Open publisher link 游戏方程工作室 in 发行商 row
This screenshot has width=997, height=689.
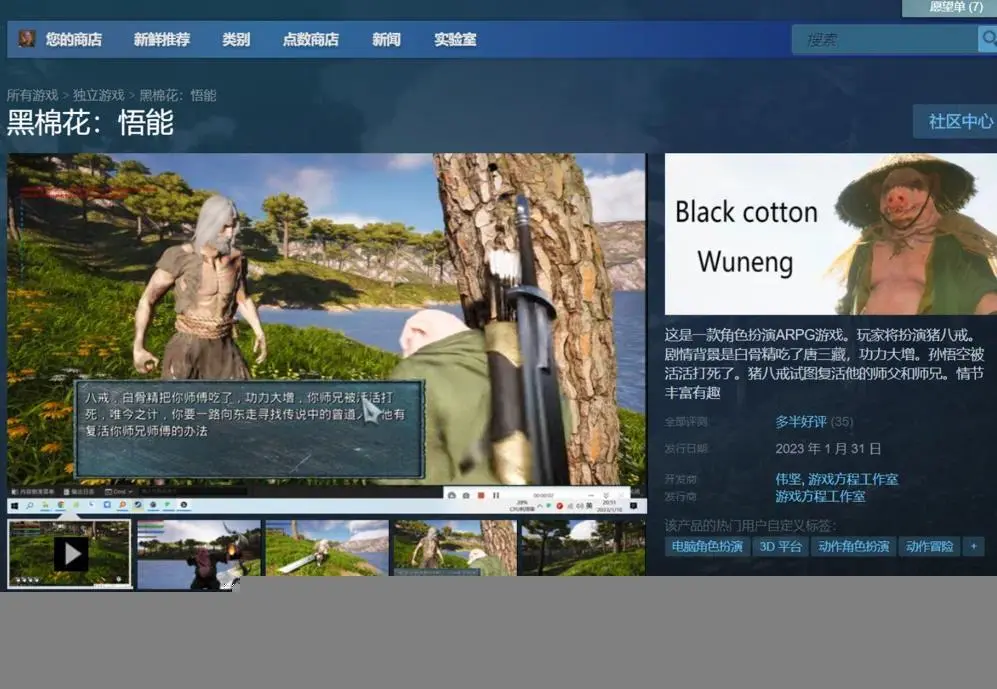point(820,496)
